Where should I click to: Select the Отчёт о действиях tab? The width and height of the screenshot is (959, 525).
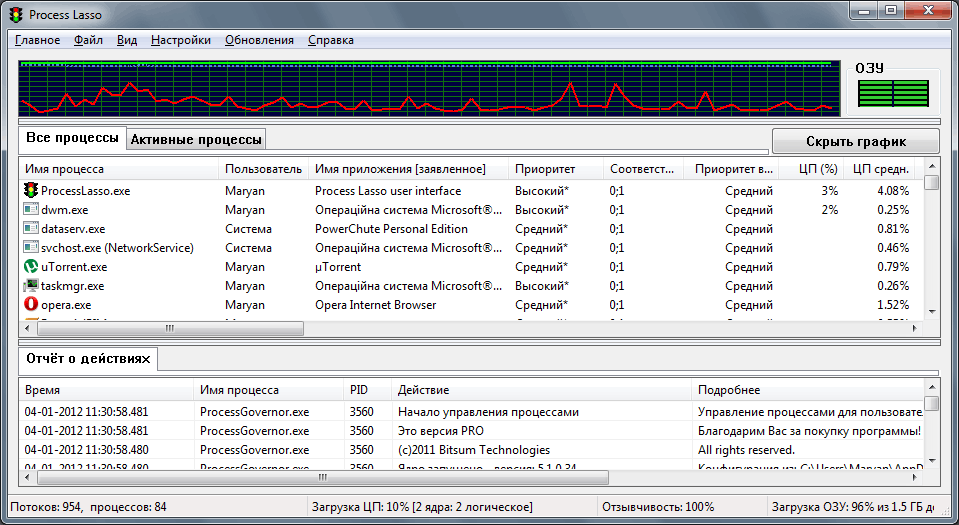88,359
